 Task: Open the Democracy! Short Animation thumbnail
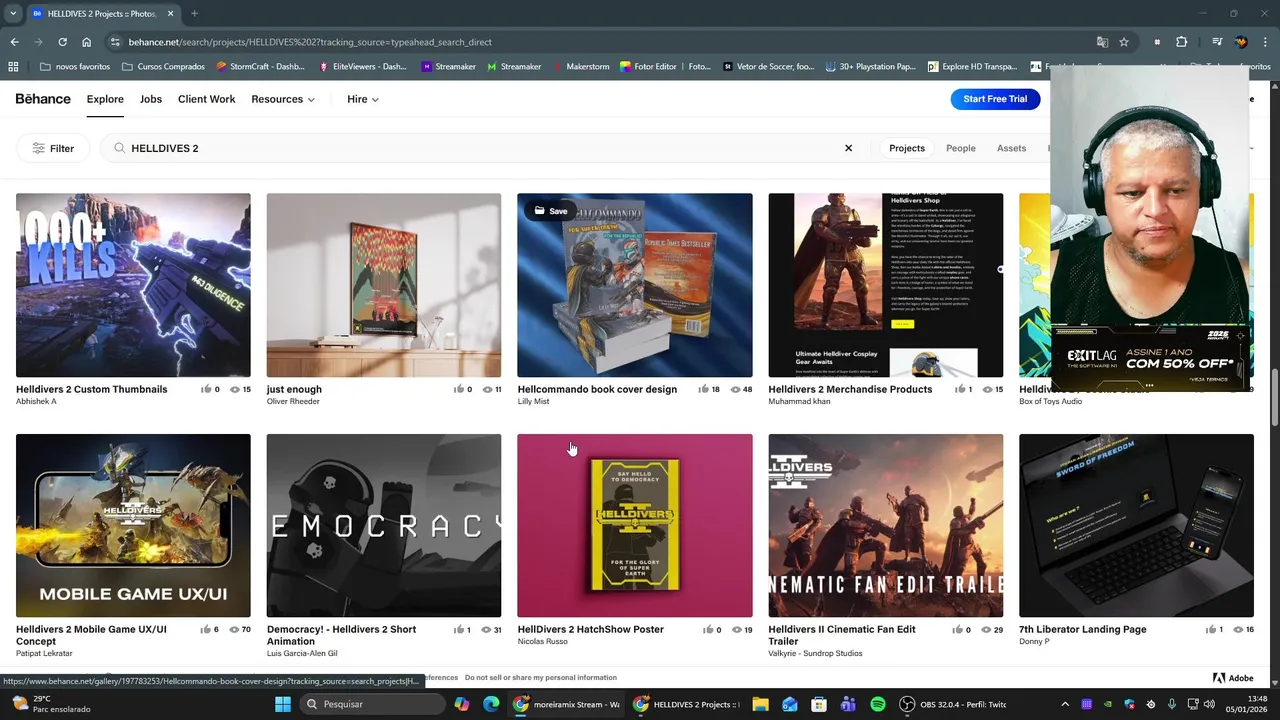pyautogui.click(x=384, y=525)
